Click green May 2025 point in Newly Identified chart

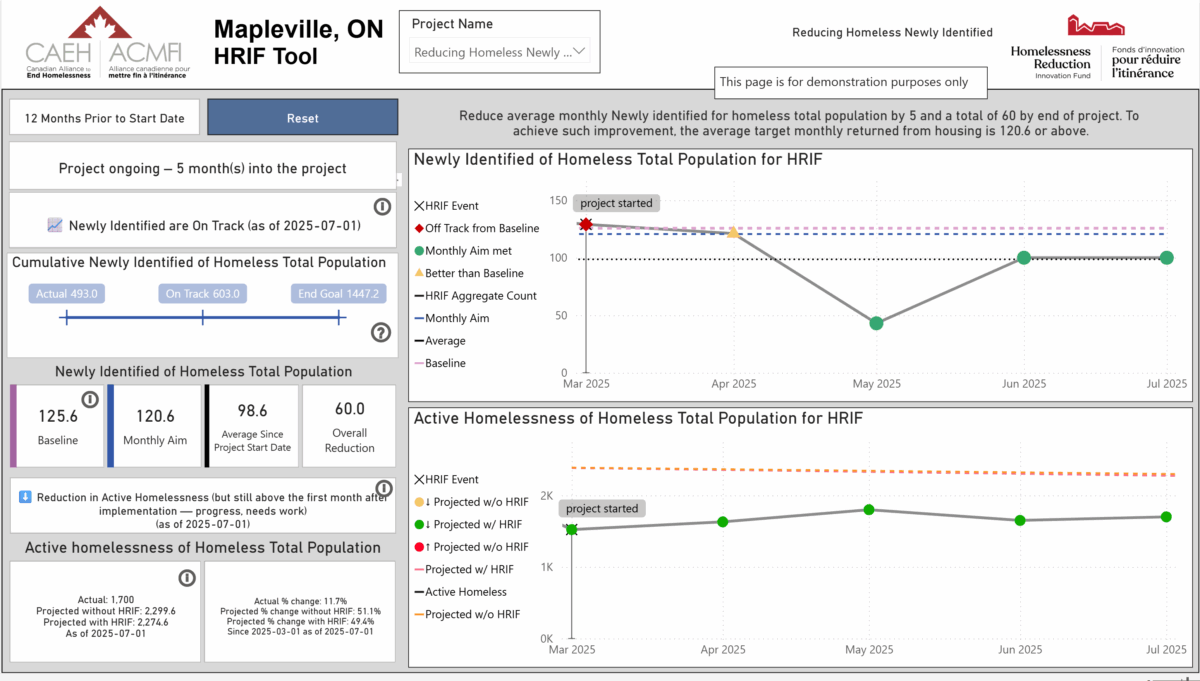click(x=876, y=323)
